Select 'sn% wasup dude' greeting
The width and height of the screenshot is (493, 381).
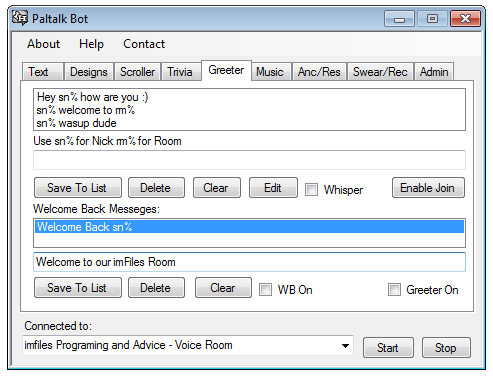249,123
